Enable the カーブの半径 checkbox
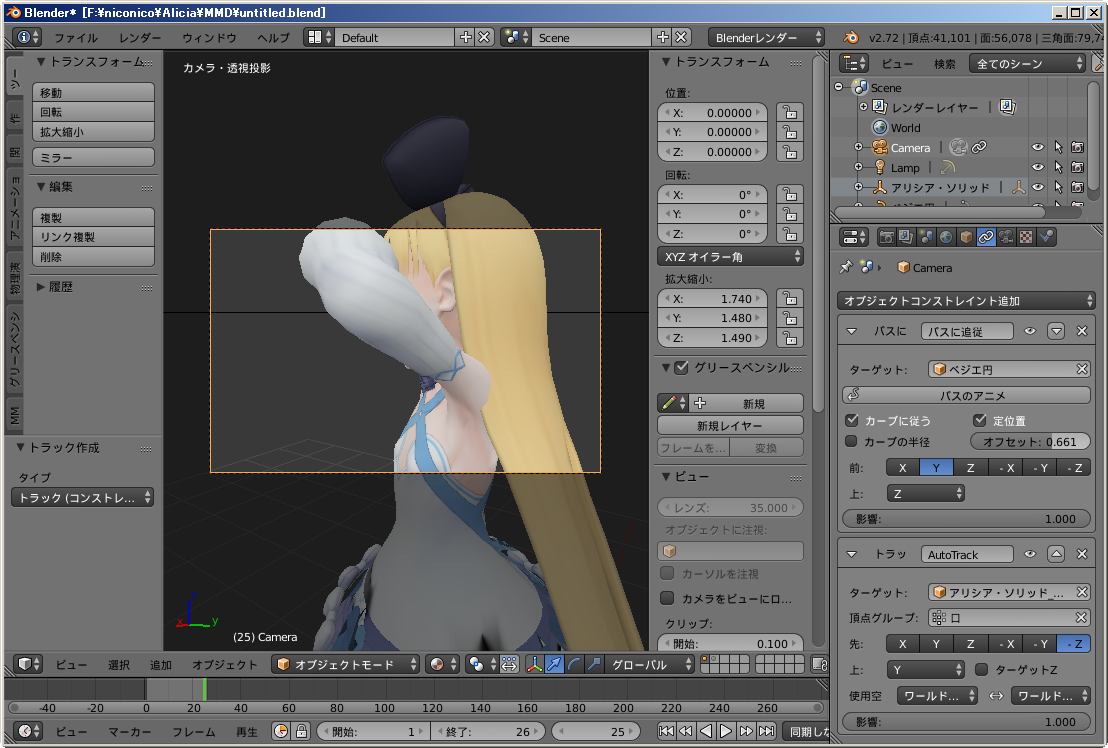The height and width of the screenshot is (748, 1108). 851,441
